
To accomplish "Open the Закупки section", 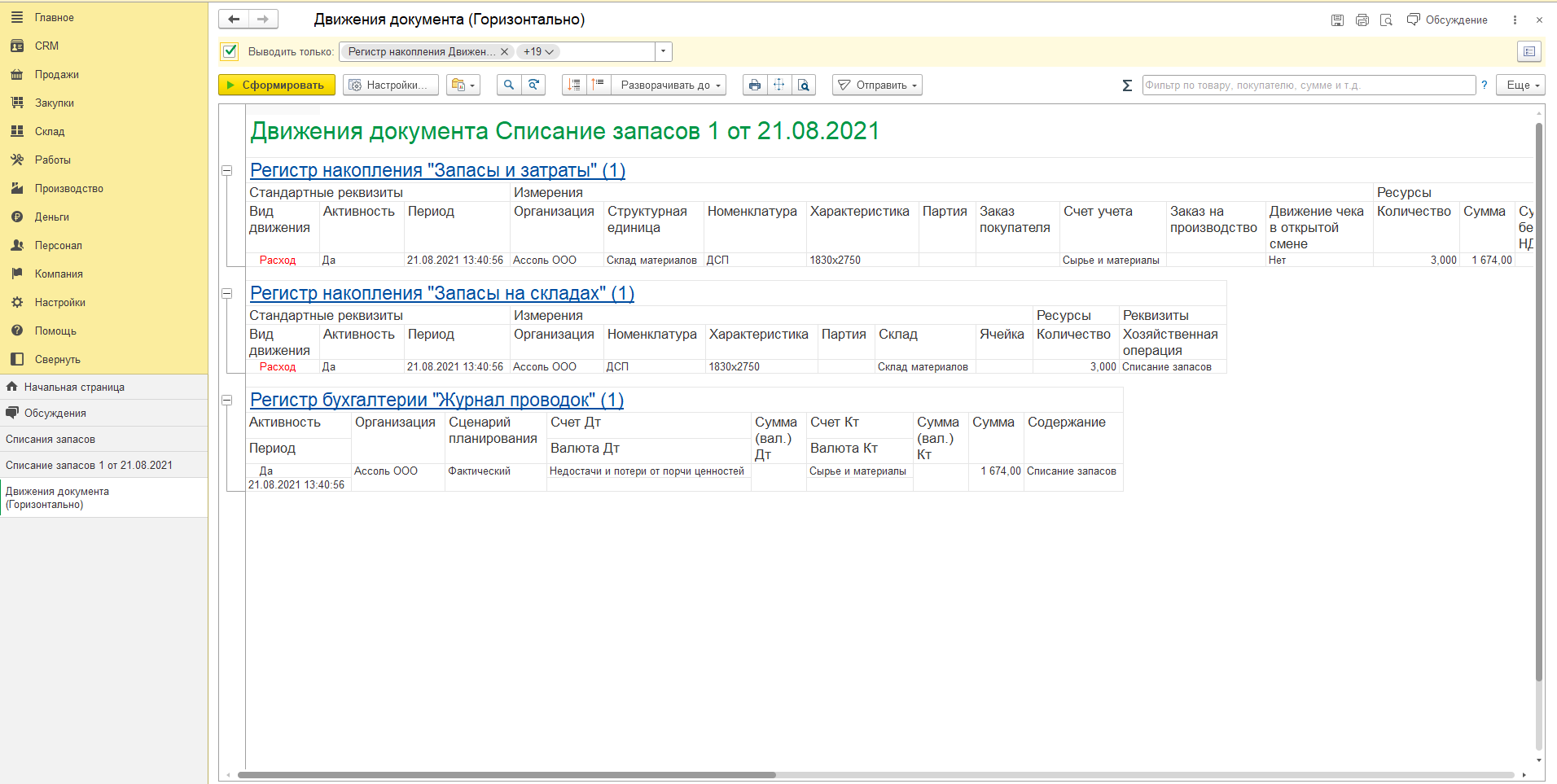I will point(54,103).
